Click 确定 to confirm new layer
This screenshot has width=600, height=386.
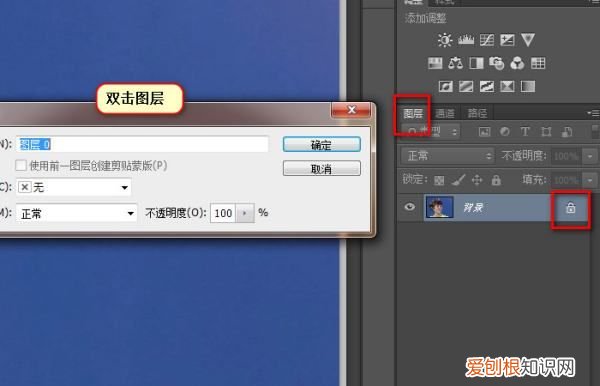tap(321, 145)
